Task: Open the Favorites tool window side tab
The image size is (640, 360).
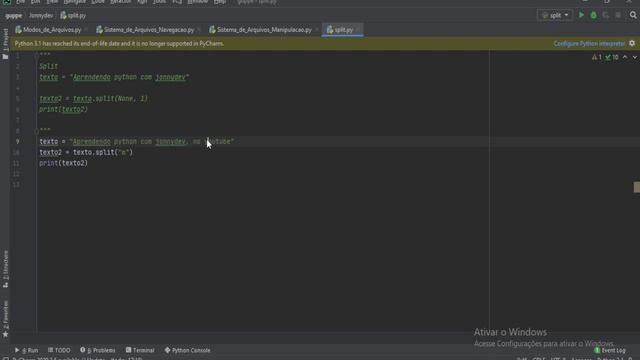Action: (x=5, y=319)
